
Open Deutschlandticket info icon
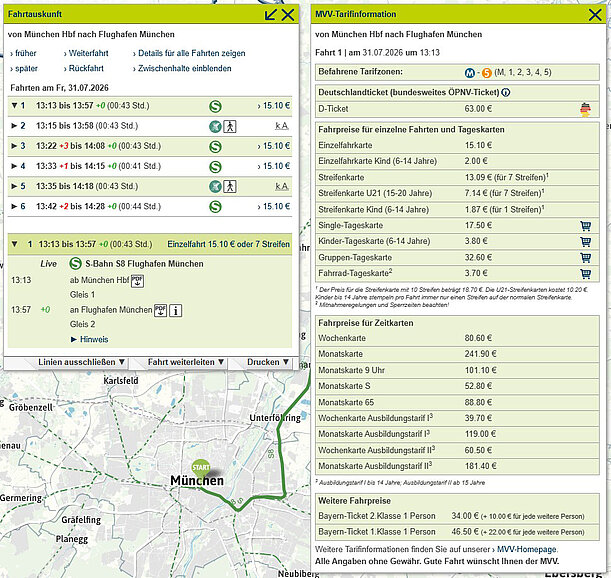(506, 93)
